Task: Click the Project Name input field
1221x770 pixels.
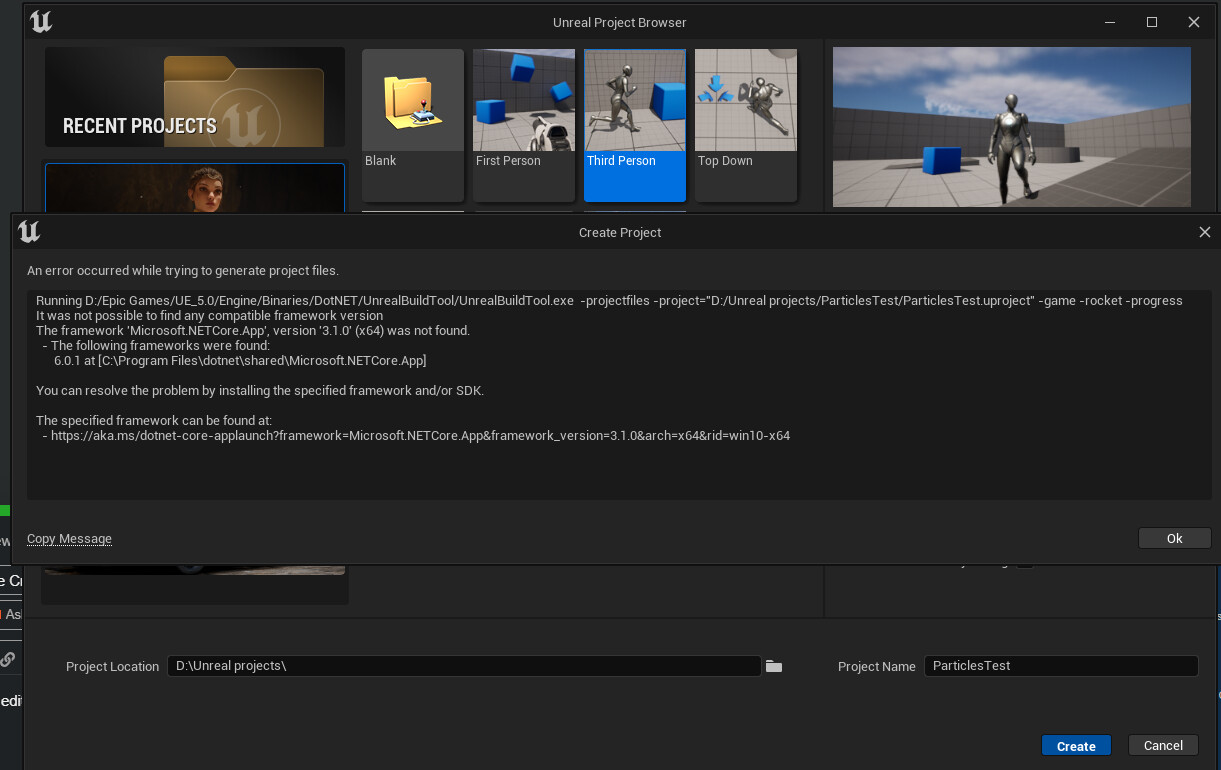Action: 1061,666
